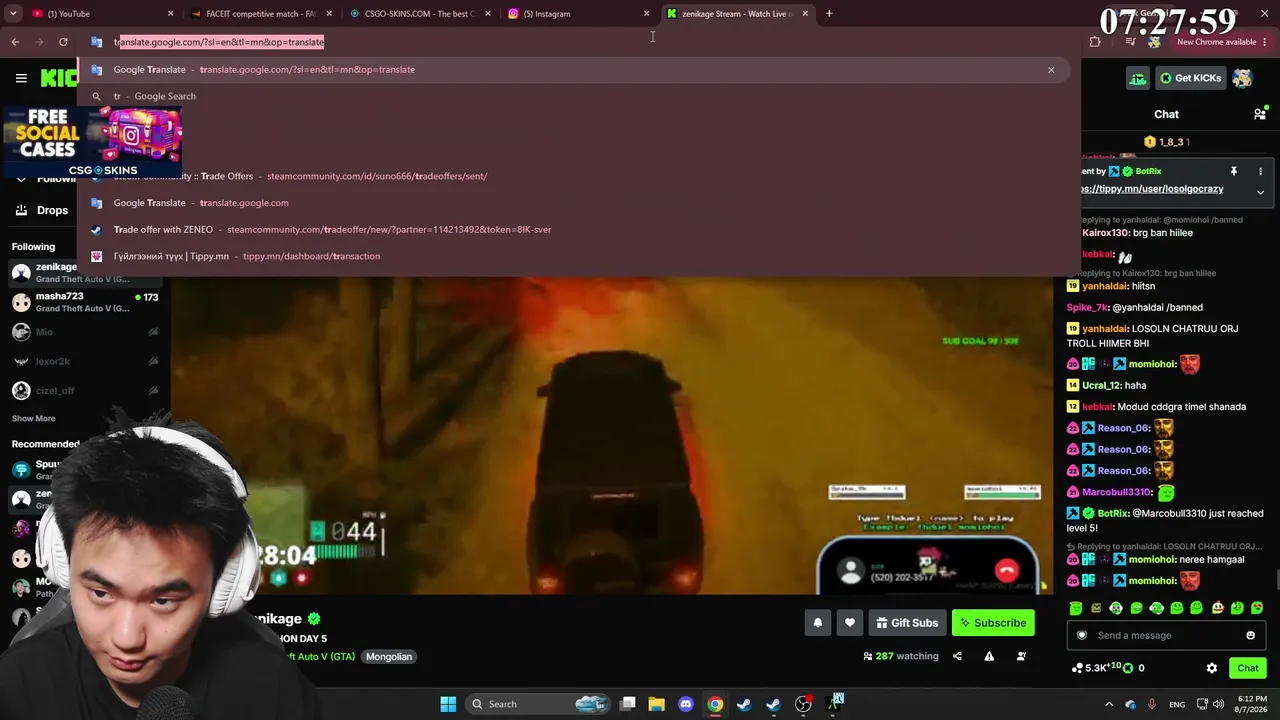Open a new browser tab
The image size is (1280, 720).
point(829,14)
